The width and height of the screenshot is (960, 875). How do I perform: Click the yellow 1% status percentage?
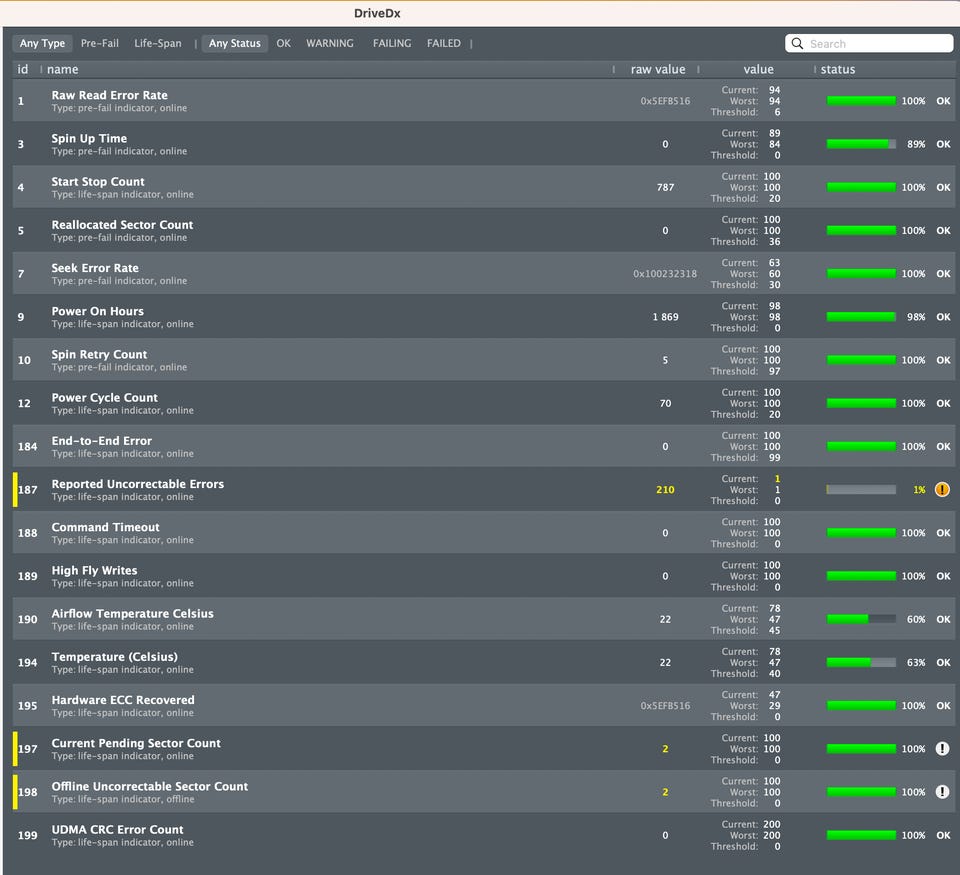(x=920, y=489)
